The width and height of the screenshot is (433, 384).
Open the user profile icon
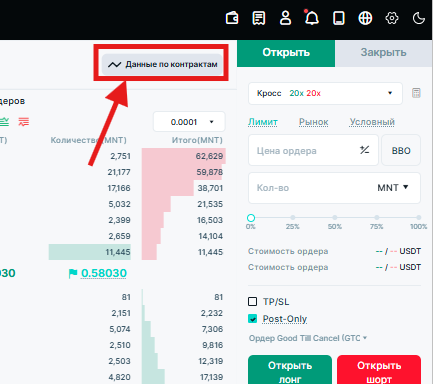(285, 18)
